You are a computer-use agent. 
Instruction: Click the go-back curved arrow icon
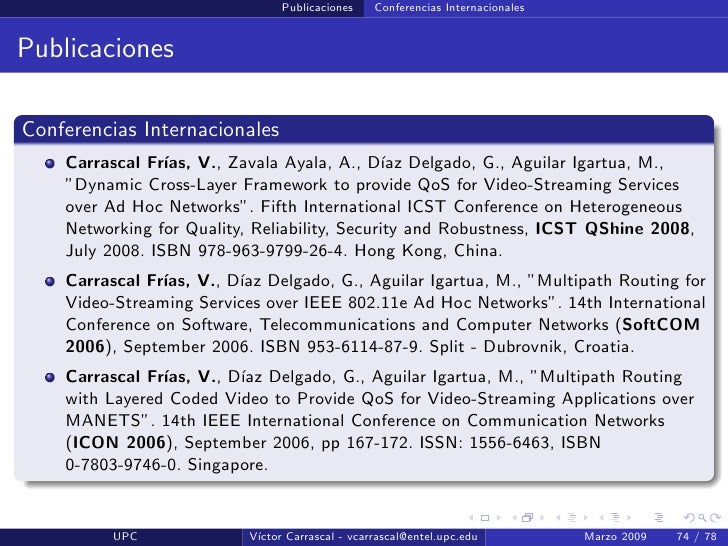689,517
